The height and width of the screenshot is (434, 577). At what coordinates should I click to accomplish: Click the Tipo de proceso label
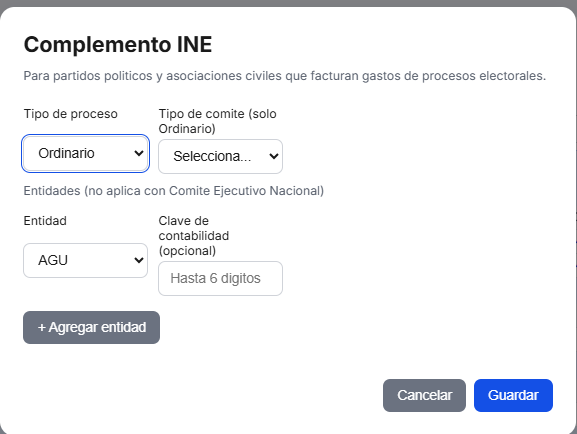tap(71, 114)
